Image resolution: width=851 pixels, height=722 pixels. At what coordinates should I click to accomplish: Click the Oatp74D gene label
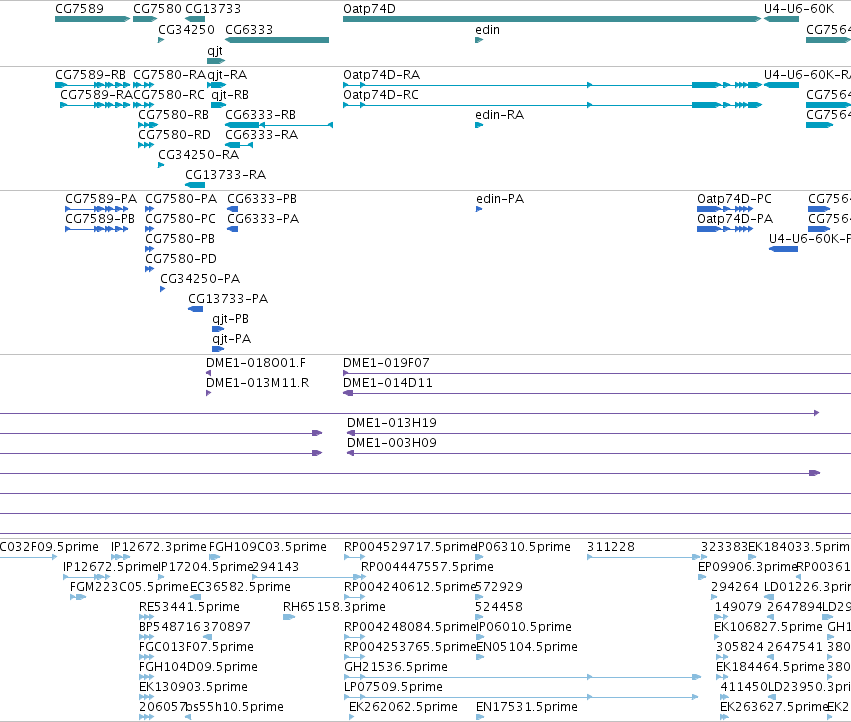click(369, 9)
